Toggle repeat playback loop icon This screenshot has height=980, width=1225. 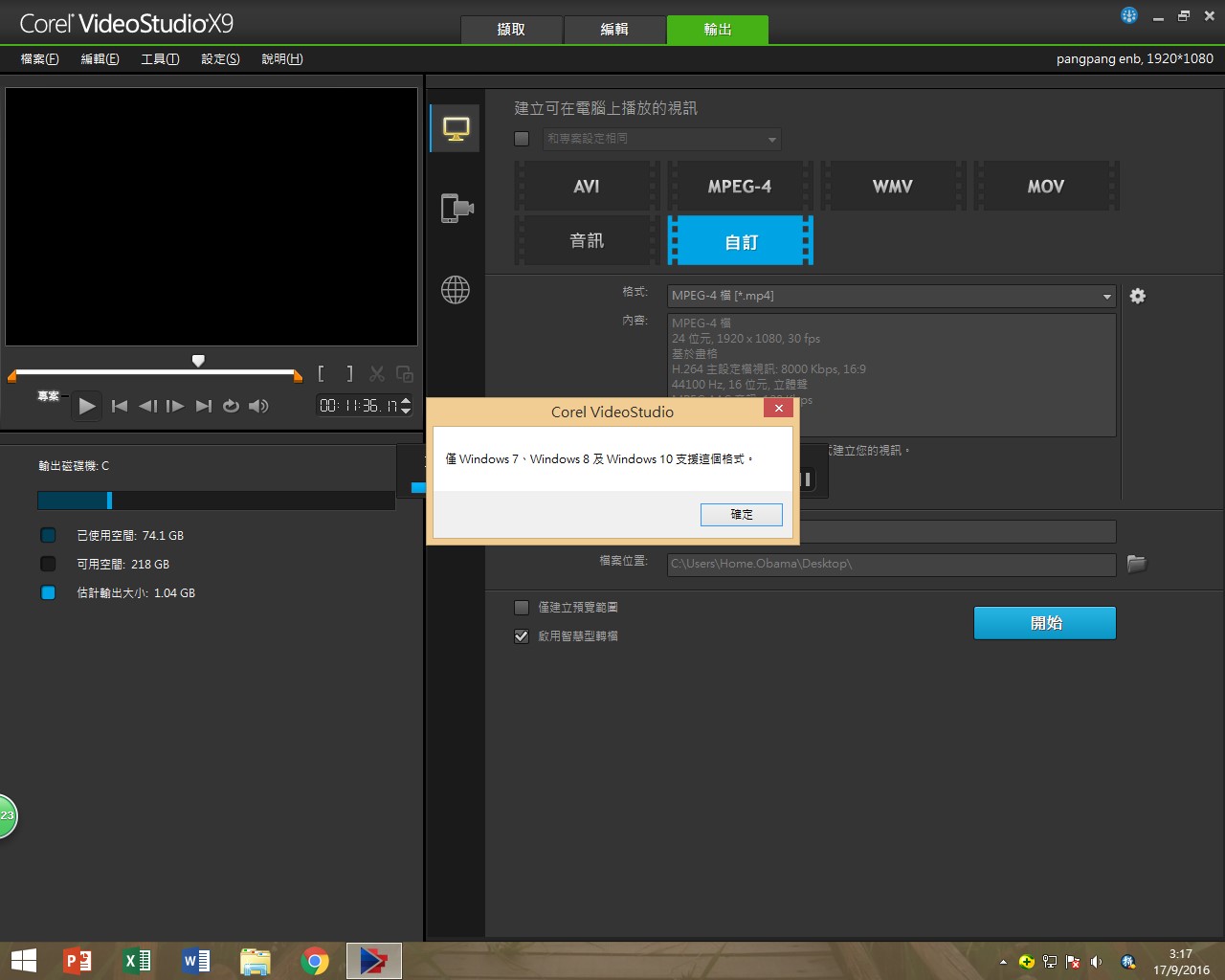click(x=231, y=406)
